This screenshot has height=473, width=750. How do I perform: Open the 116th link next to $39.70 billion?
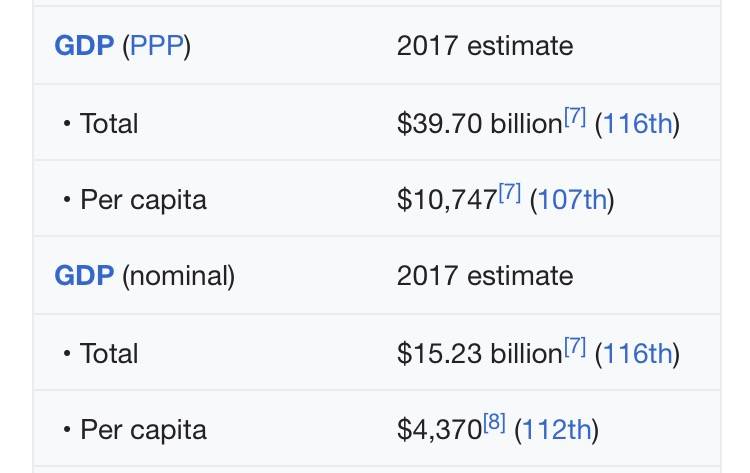637,124
